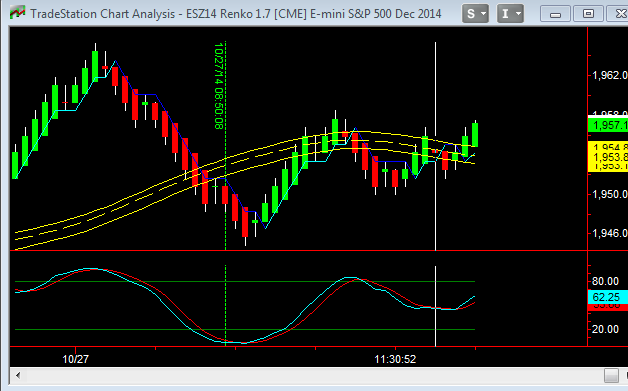Click the latest green Renko bar at right

(475, 135)
